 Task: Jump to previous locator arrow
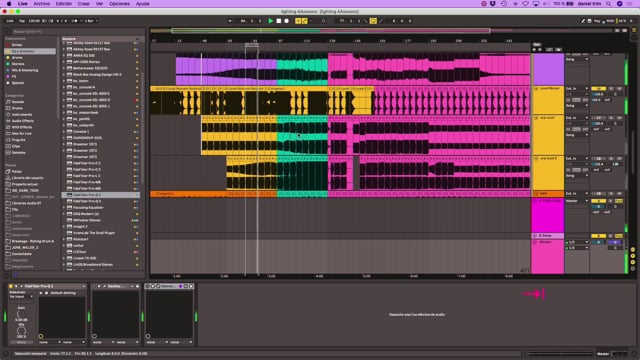pos(534,49)
